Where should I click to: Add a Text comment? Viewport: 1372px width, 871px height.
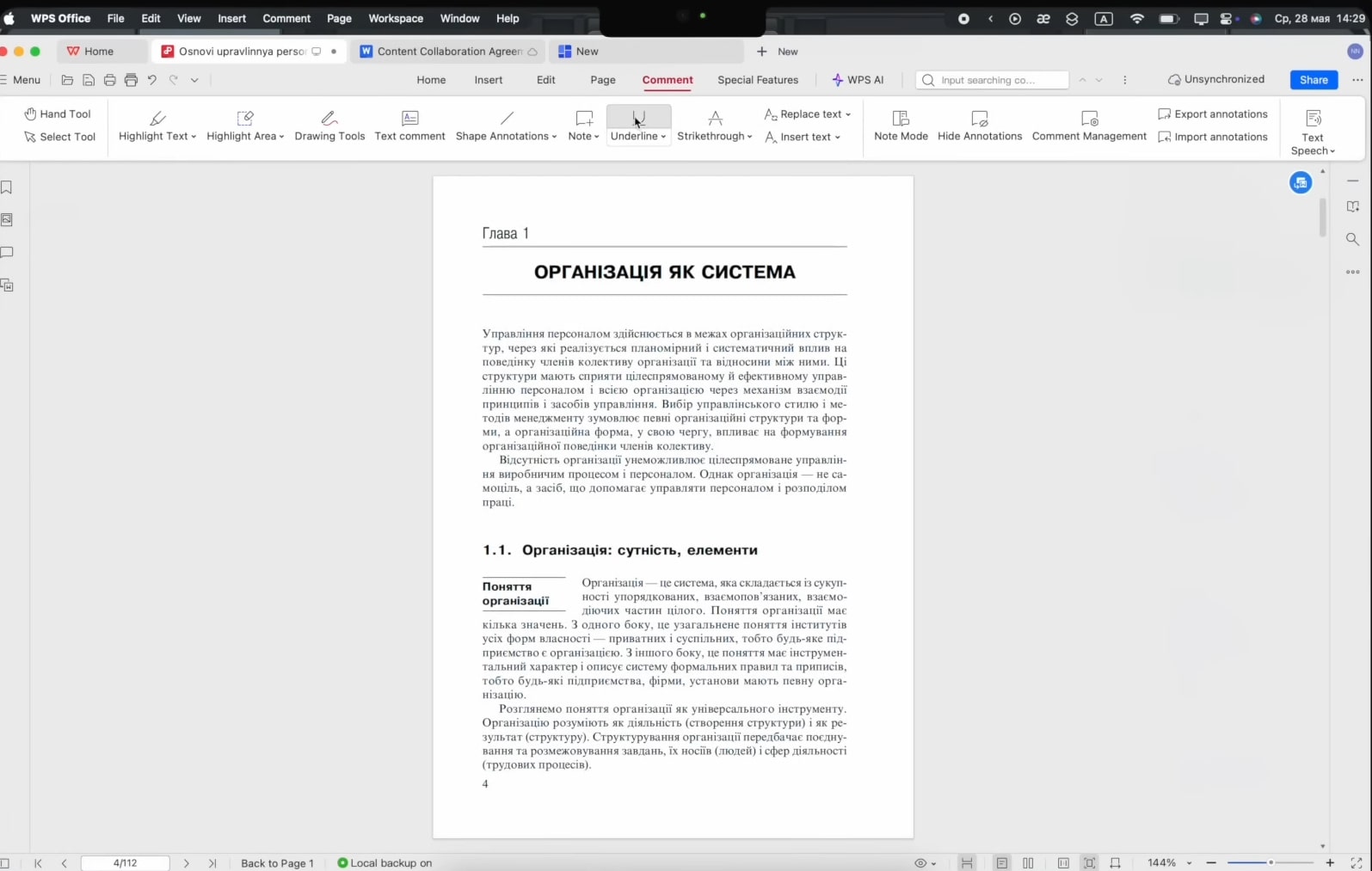[409, 126]
